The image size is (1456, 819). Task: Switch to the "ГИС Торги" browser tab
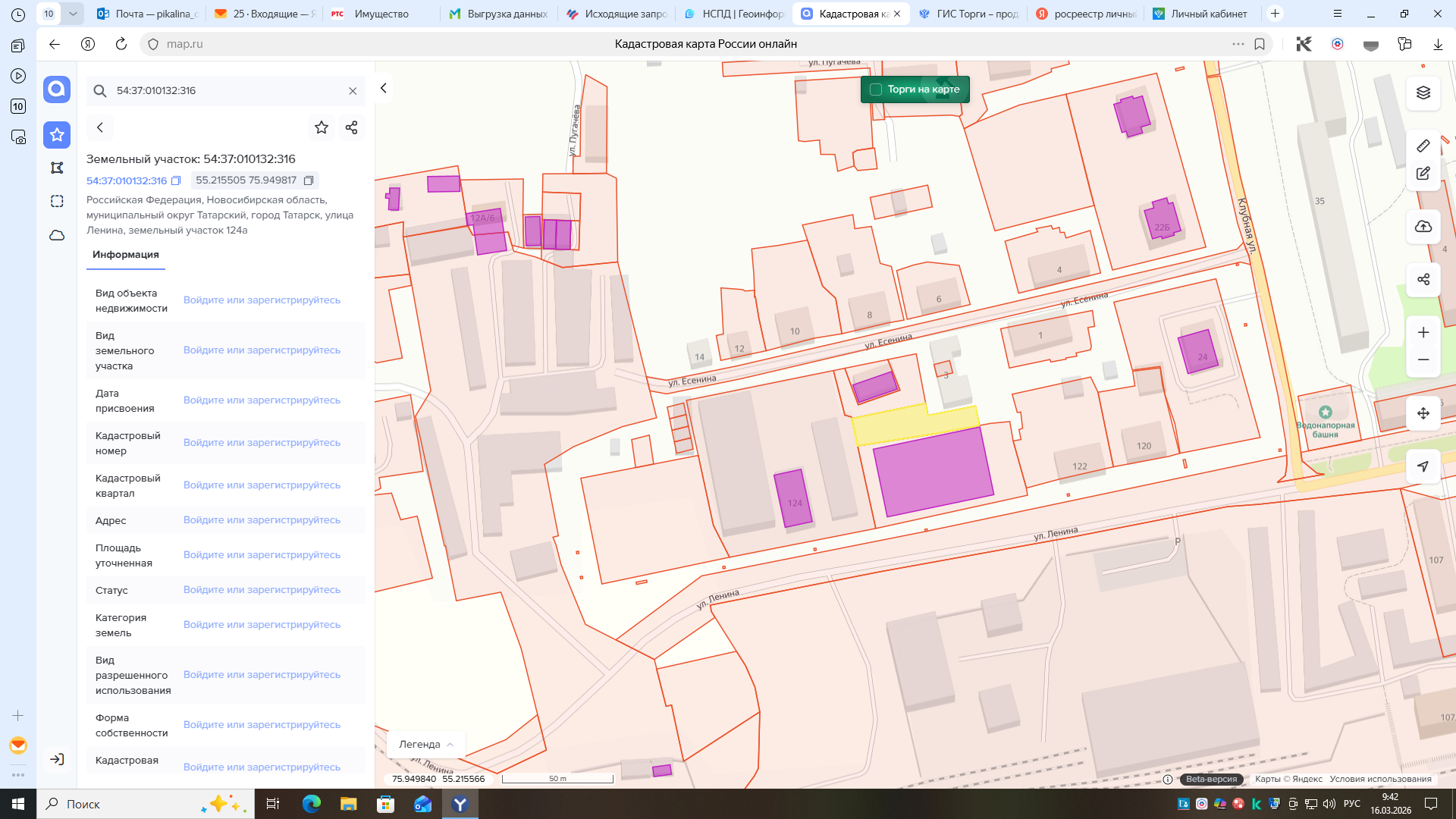(x=968, y=14)
